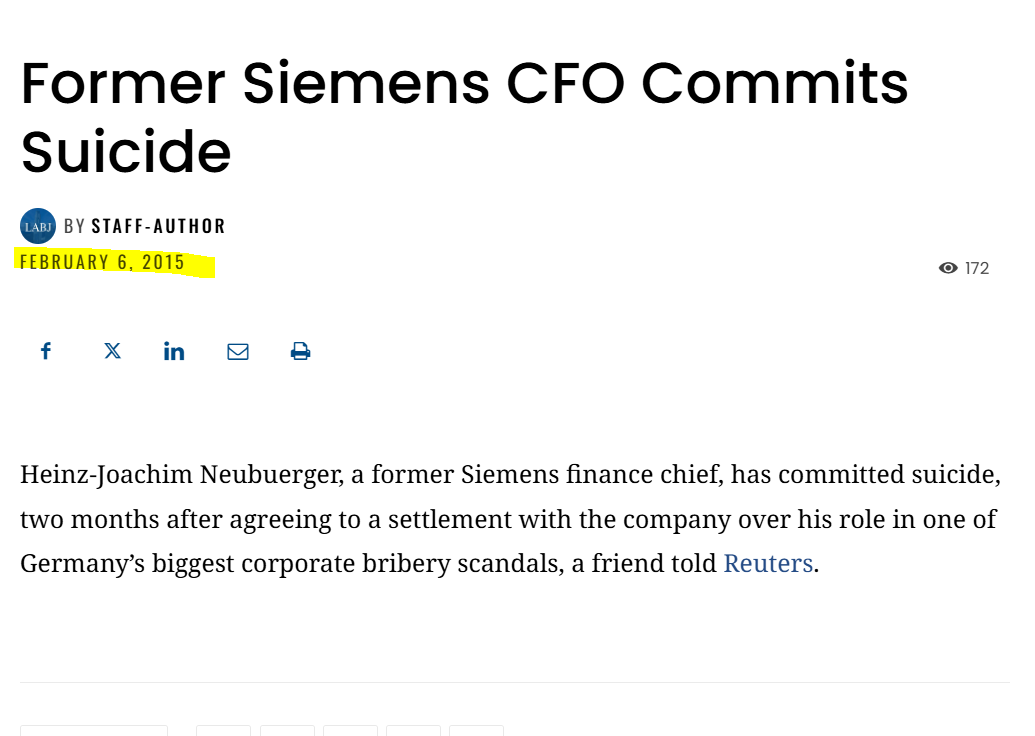
Task: Click the BY label before author name
Action: [x=75, y=226]
